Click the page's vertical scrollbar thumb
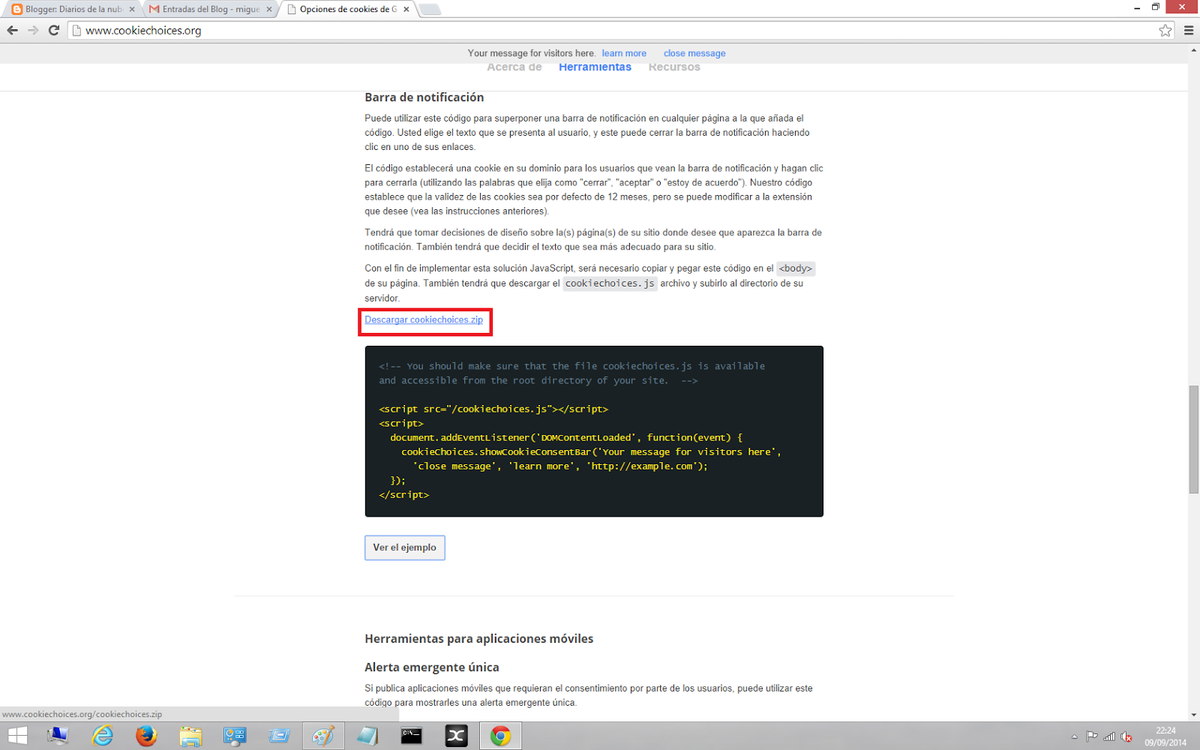The image size is (1200, 750). [x=1193, y=438]
